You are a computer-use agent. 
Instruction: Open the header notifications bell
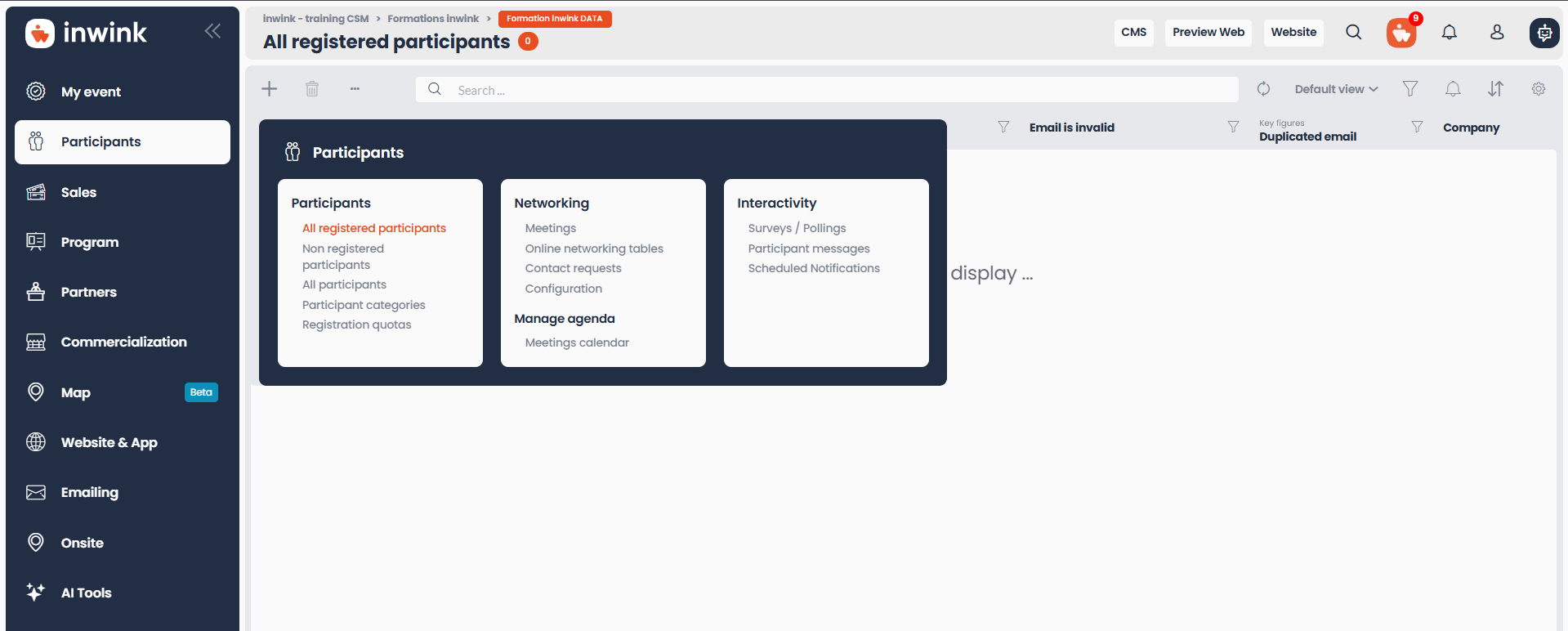(x=1450, y=33)
